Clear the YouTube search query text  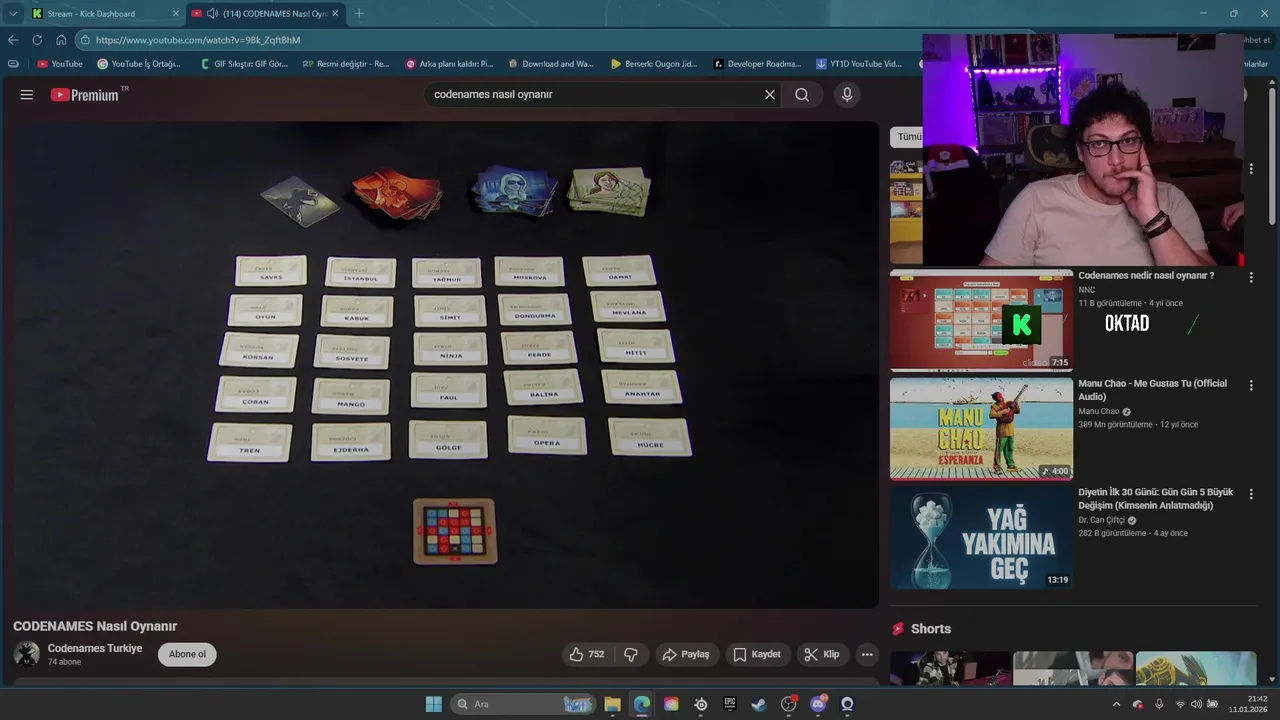(770, 94)
